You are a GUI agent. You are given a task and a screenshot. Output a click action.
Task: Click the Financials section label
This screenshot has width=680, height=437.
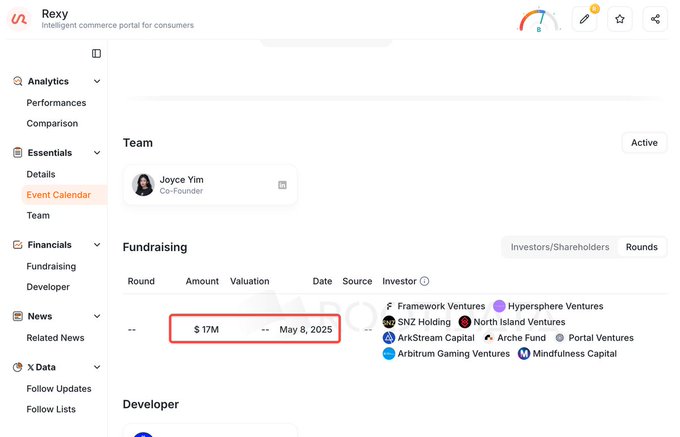[49, 245]
